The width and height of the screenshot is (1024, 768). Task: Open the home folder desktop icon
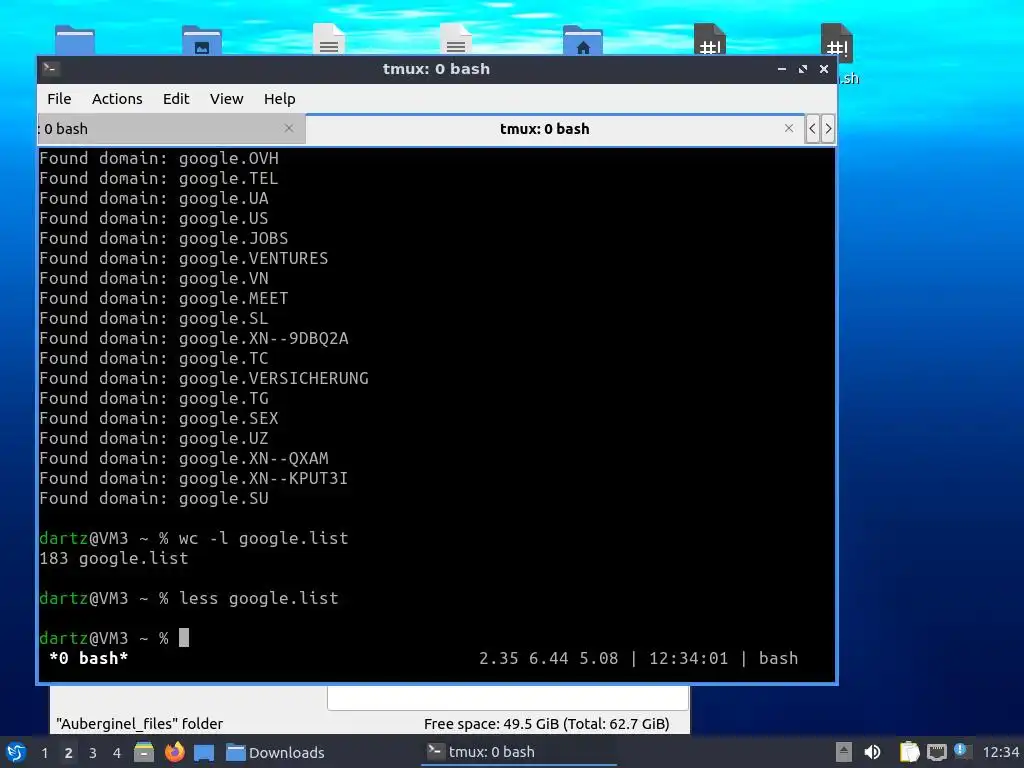[x=583, y=40]
